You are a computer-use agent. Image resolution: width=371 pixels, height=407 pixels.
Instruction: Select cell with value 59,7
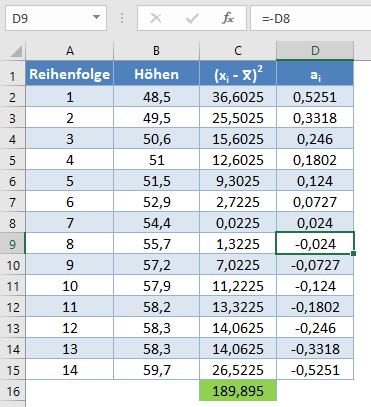pos(156,370)
